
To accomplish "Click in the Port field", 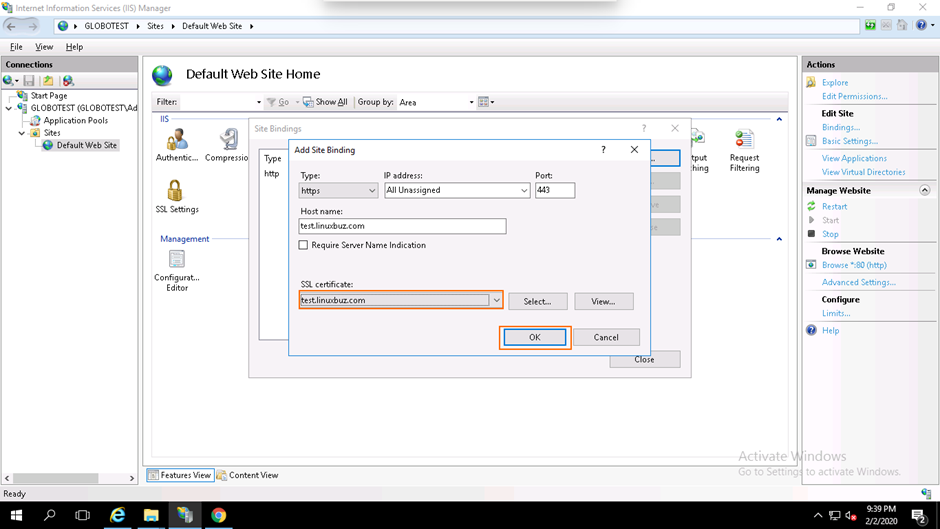I will [555, 190].
